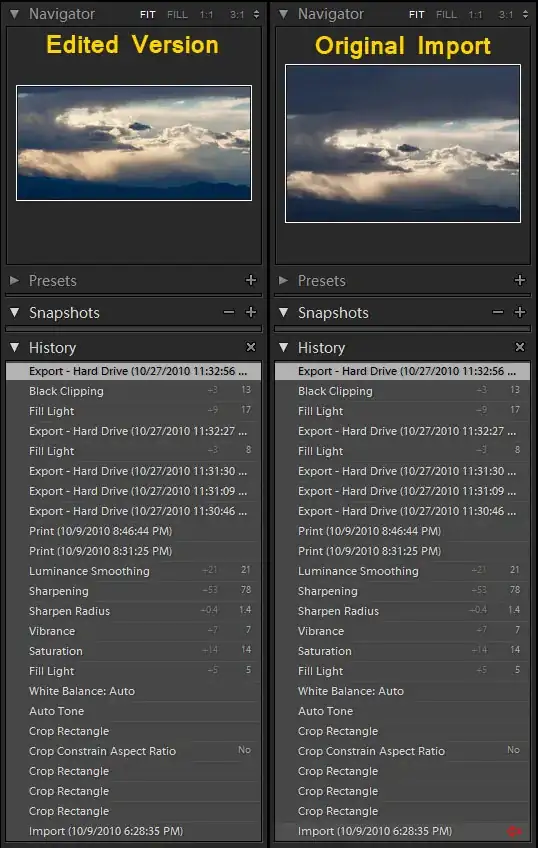This screenshot has width=538, height=848.
Task: Clear History with X in Original Import panel
Action: [x=520, y=347]
